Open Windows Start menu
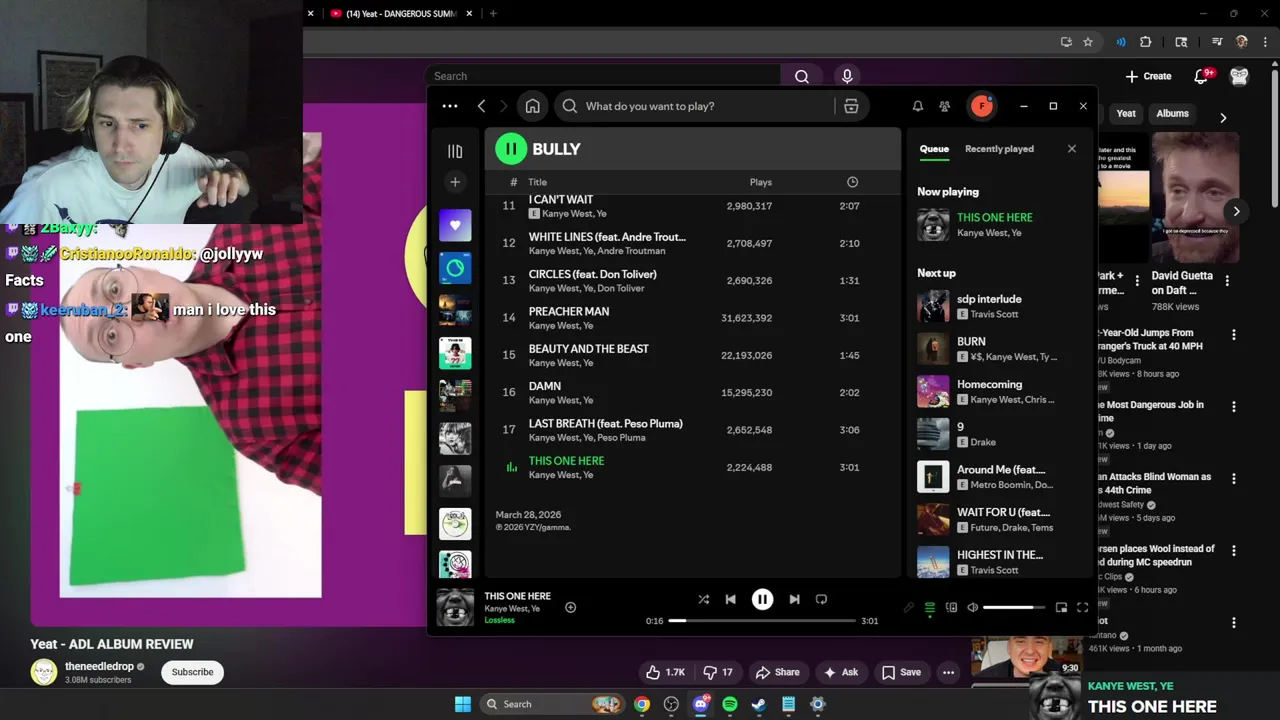The width and height of the screenshot is (1280, 720). (x=463, y=704)
